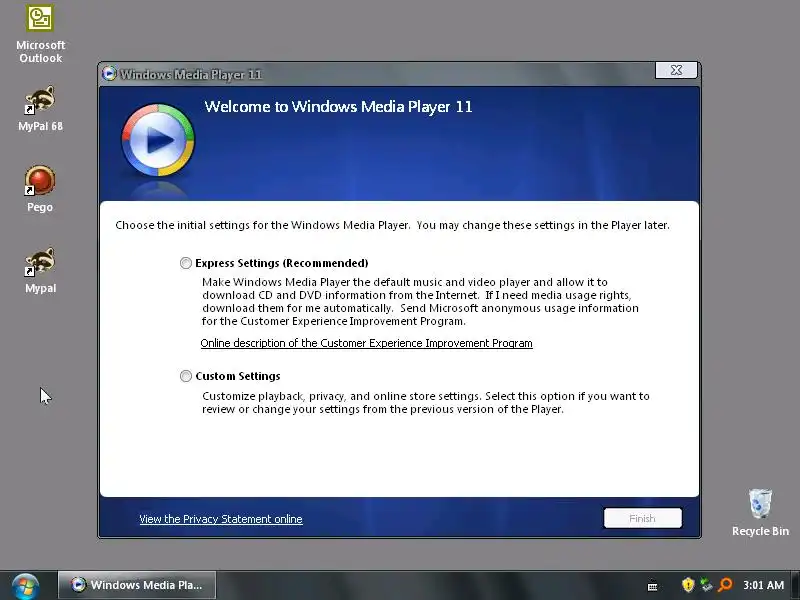The image size is (800, 600).
Task: Click the 'Make Windows Media Player the default' description
Action: (x=420, y=302)
